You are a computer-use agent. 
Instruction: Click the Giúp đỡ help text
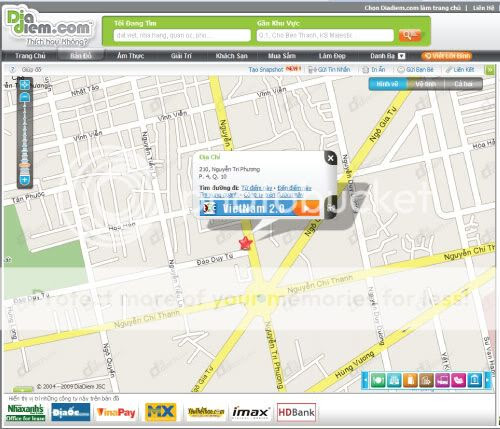click(31, 69)
